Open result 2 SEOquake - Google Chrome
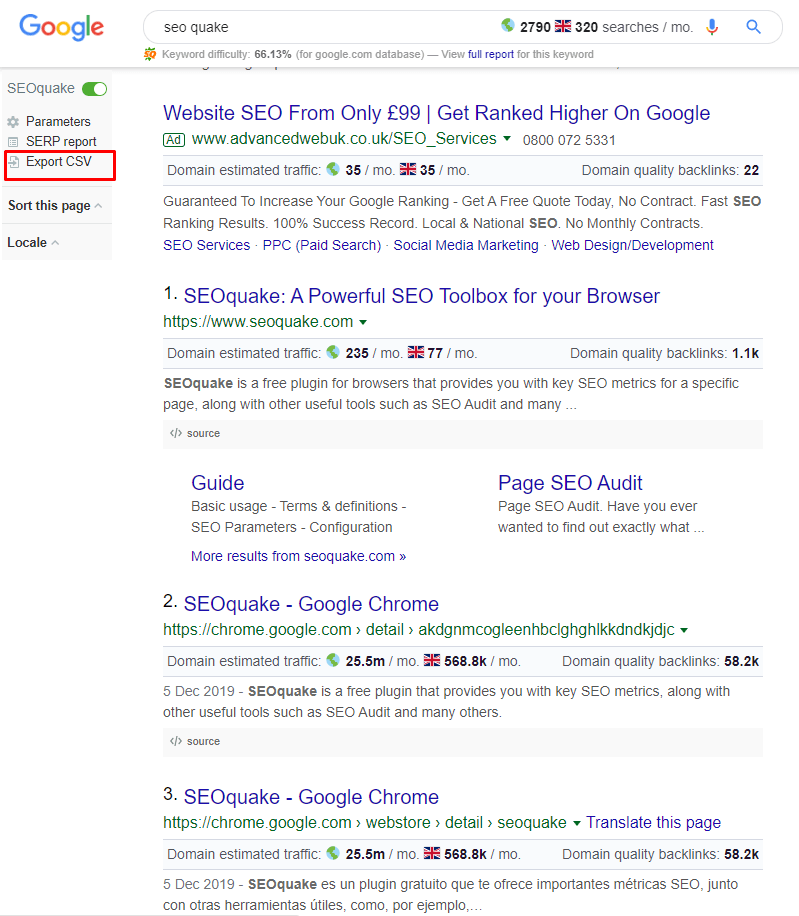 311,604
